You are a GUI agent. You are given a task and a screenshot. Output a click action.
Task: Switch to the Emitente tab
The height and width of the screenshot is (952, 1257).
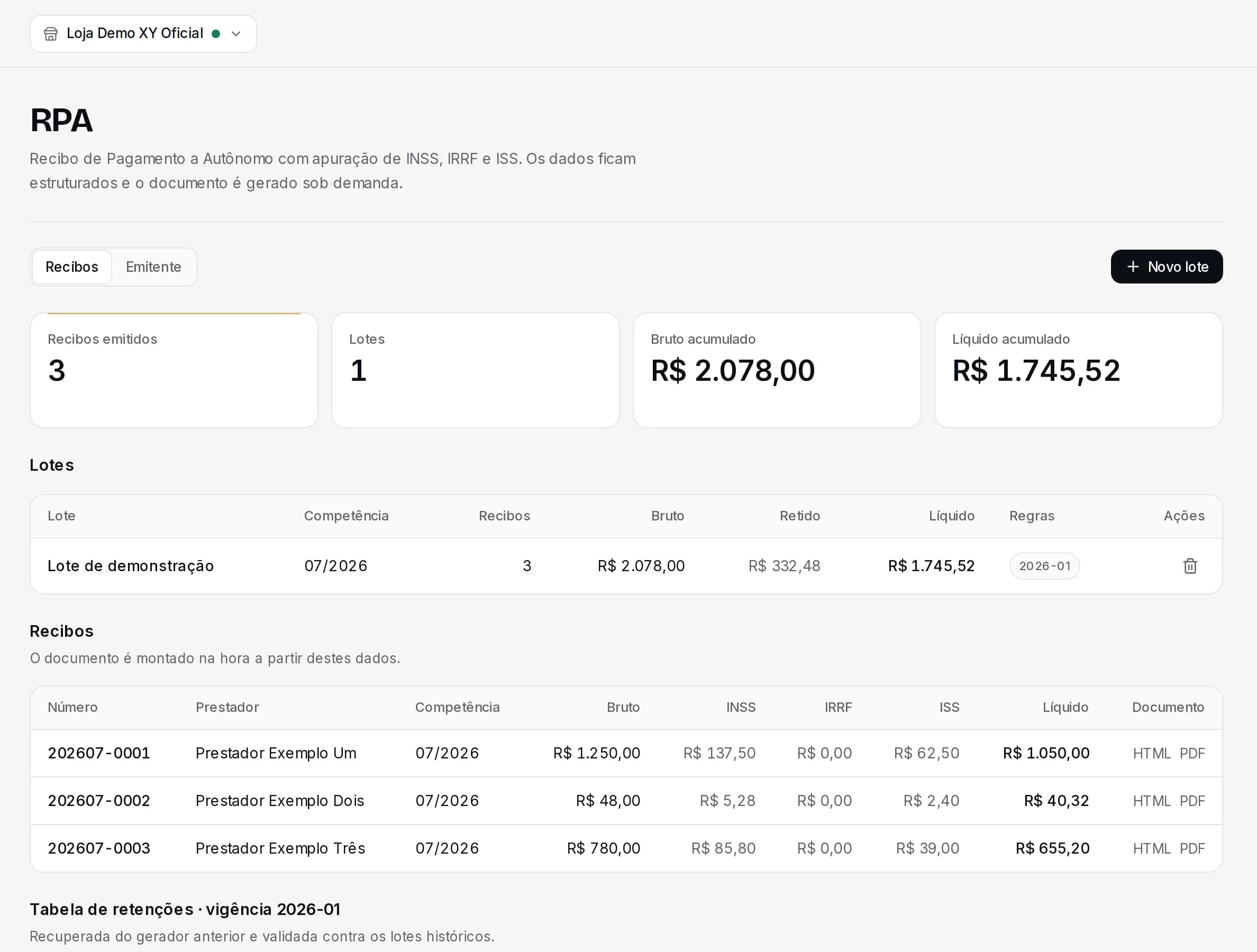(153, 267)
